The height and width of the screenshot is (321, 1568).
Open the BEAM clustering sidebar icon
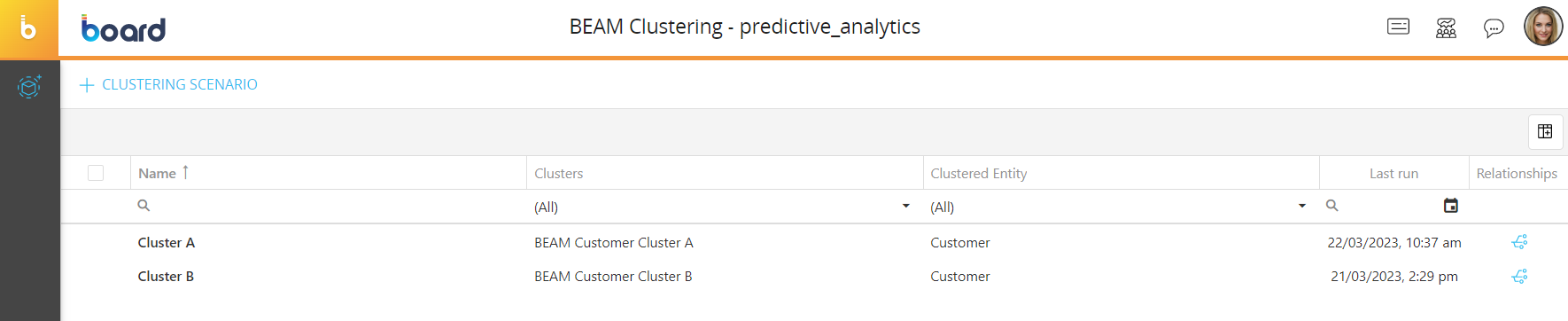click(x=29, y=86)
